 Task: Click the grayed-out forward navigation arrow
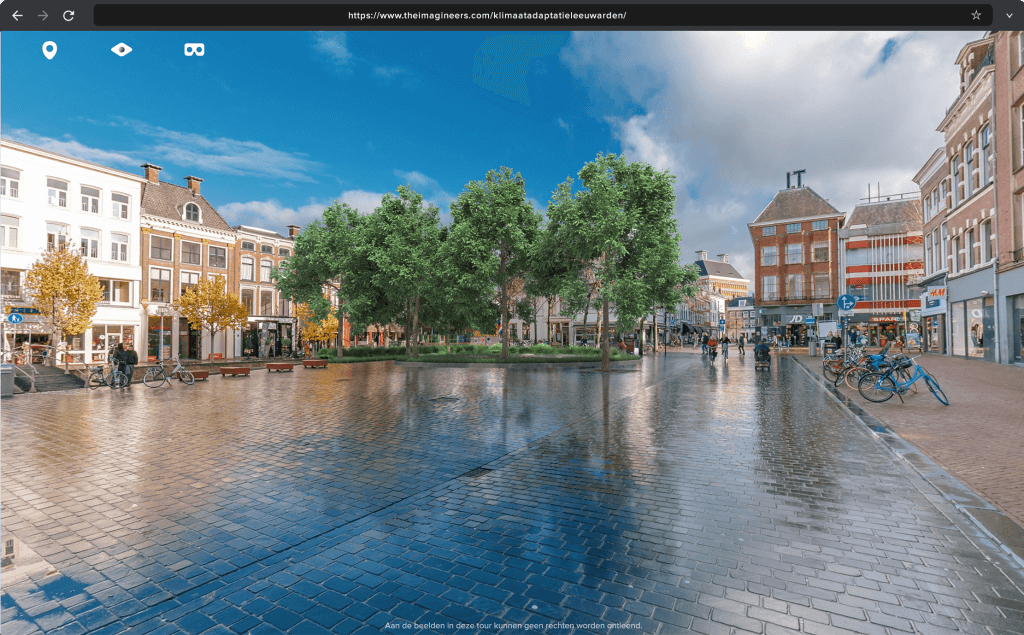pyautogui.click(x=42, y=15)
